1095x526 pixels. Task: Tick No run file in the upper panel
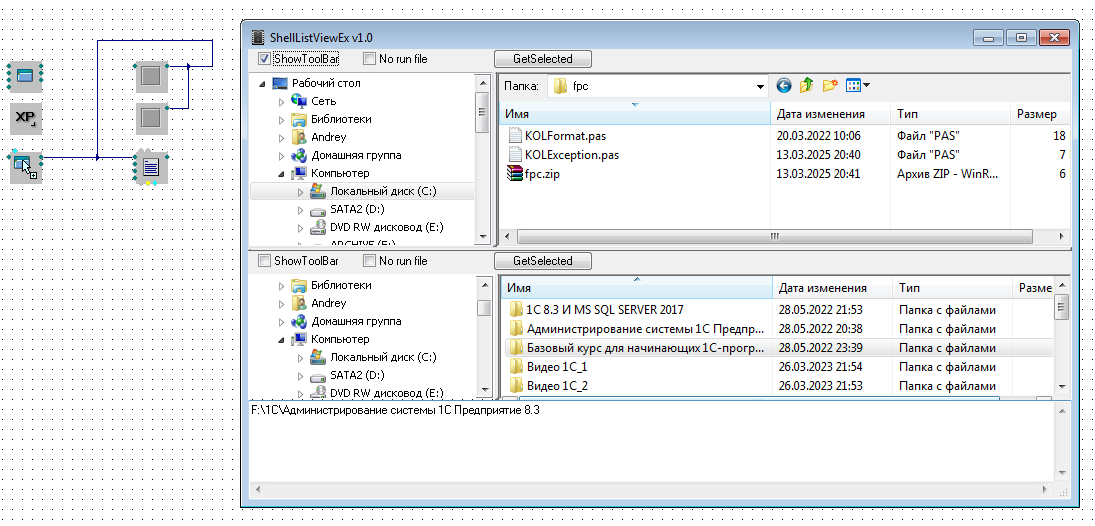pos(370,59)
